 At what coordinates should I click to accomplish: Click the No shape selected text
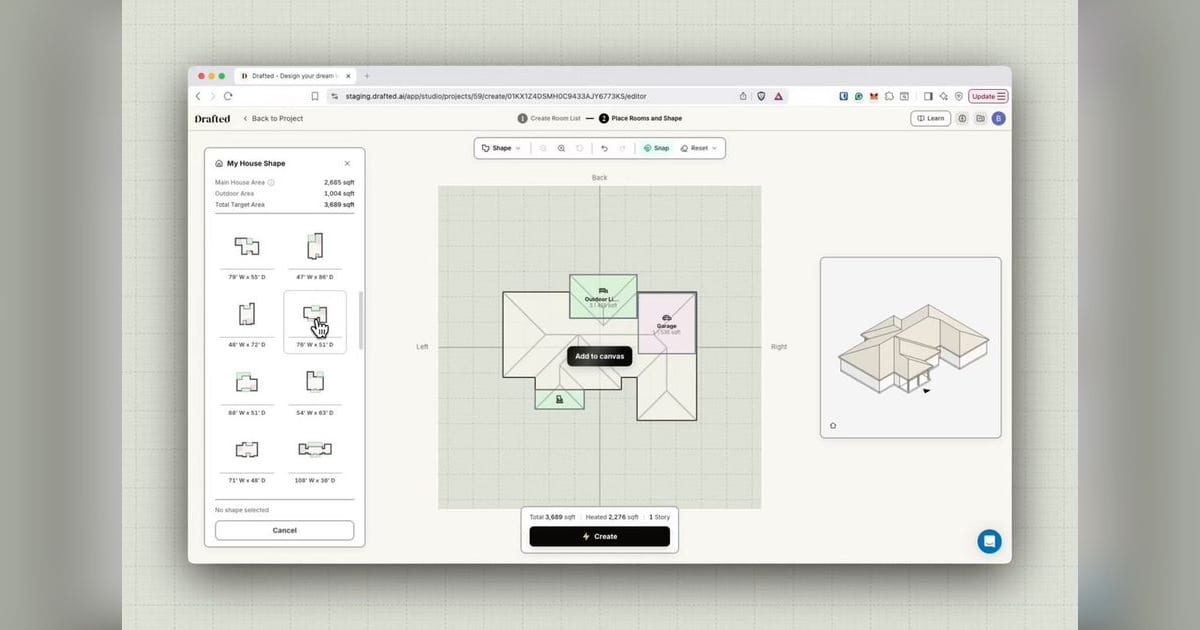click(x=241, y=510)
